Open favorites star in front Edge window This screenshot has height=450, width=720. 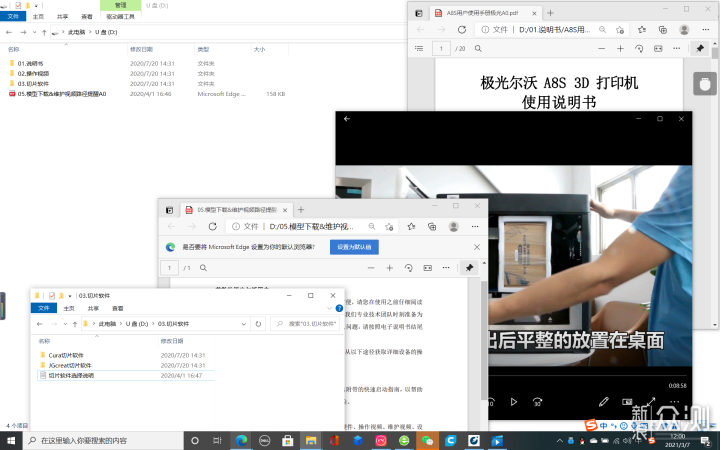pyautogui.click(x=411, y=226)
